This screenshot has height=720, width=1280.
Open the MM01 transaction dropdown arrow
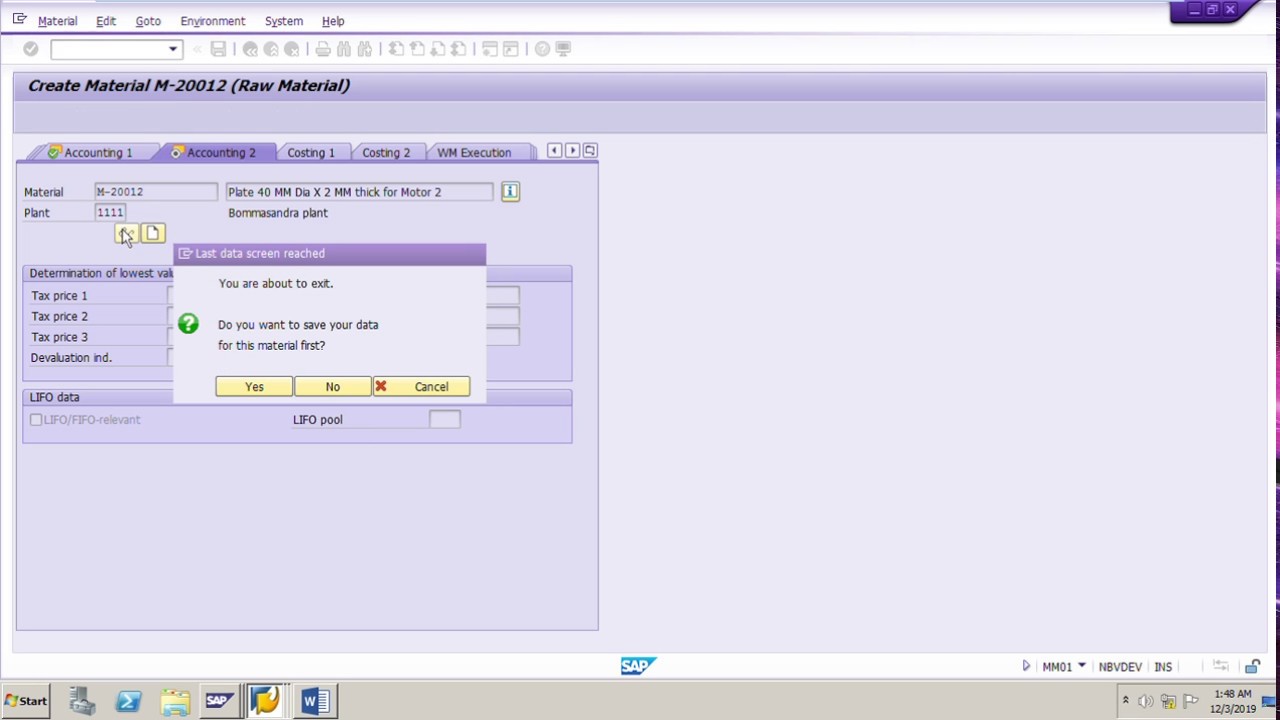click(1081, 666)
